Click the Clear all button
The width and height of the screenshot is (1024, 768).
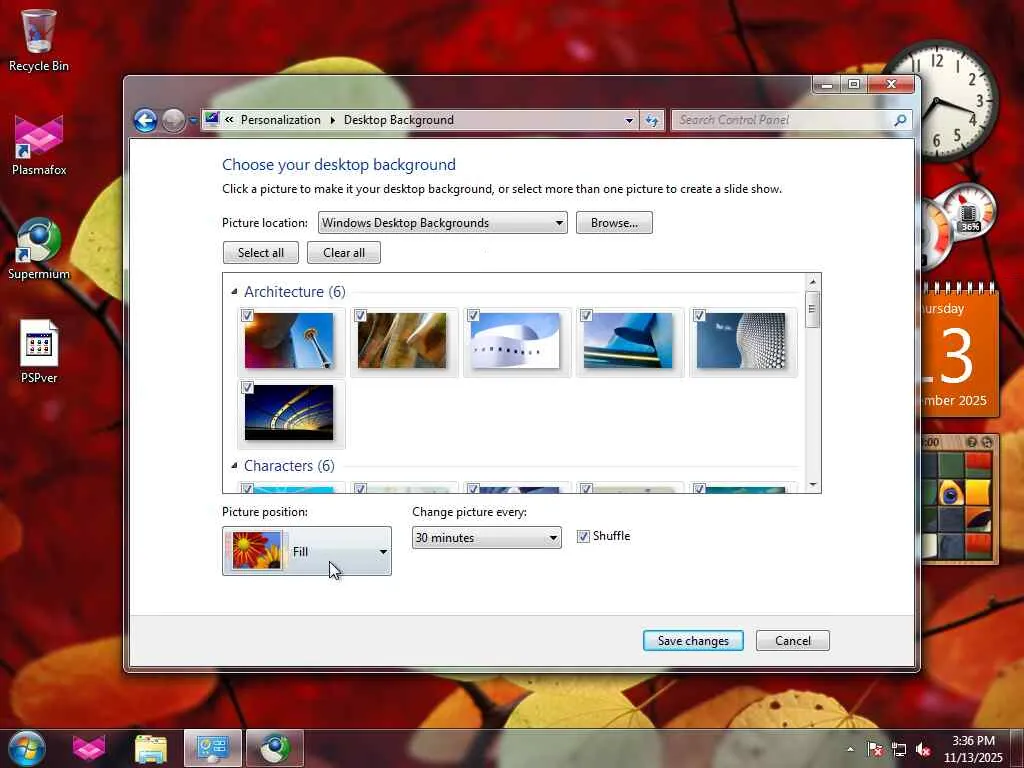(344, 253)
